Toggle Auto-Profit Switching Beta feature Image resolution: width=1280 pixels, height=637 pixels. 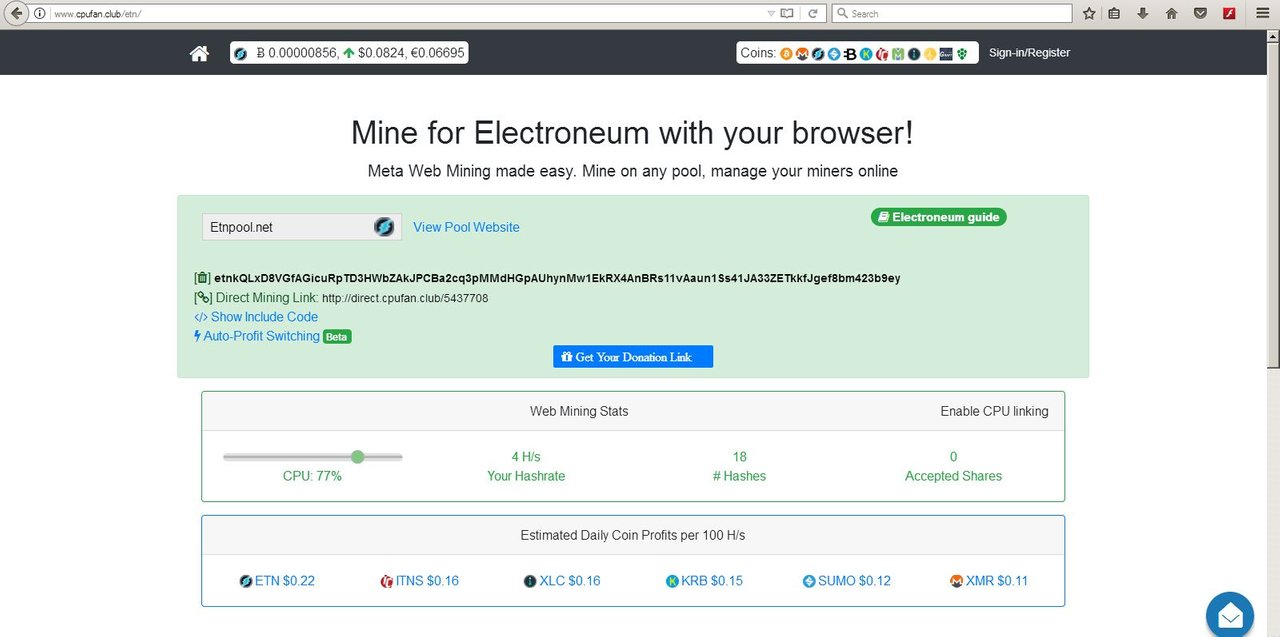[263, 336]
